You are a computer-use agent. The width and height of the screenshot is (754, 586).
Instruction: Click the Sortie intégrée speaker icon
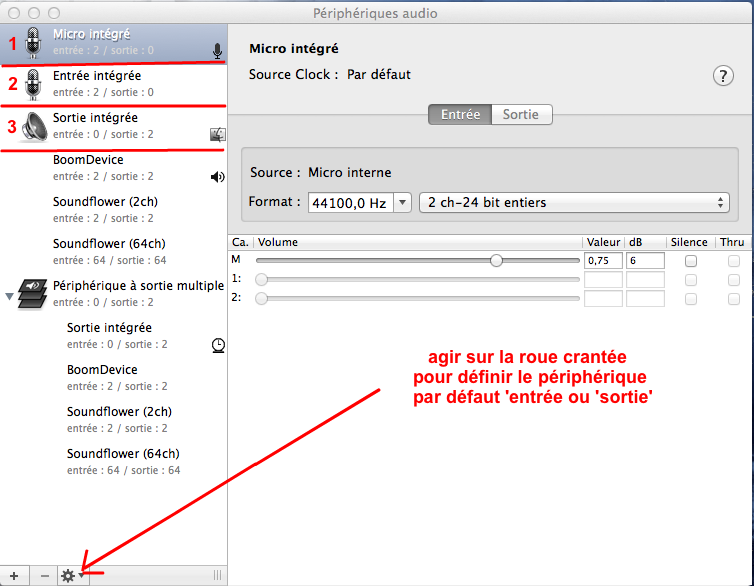(34, 126)
